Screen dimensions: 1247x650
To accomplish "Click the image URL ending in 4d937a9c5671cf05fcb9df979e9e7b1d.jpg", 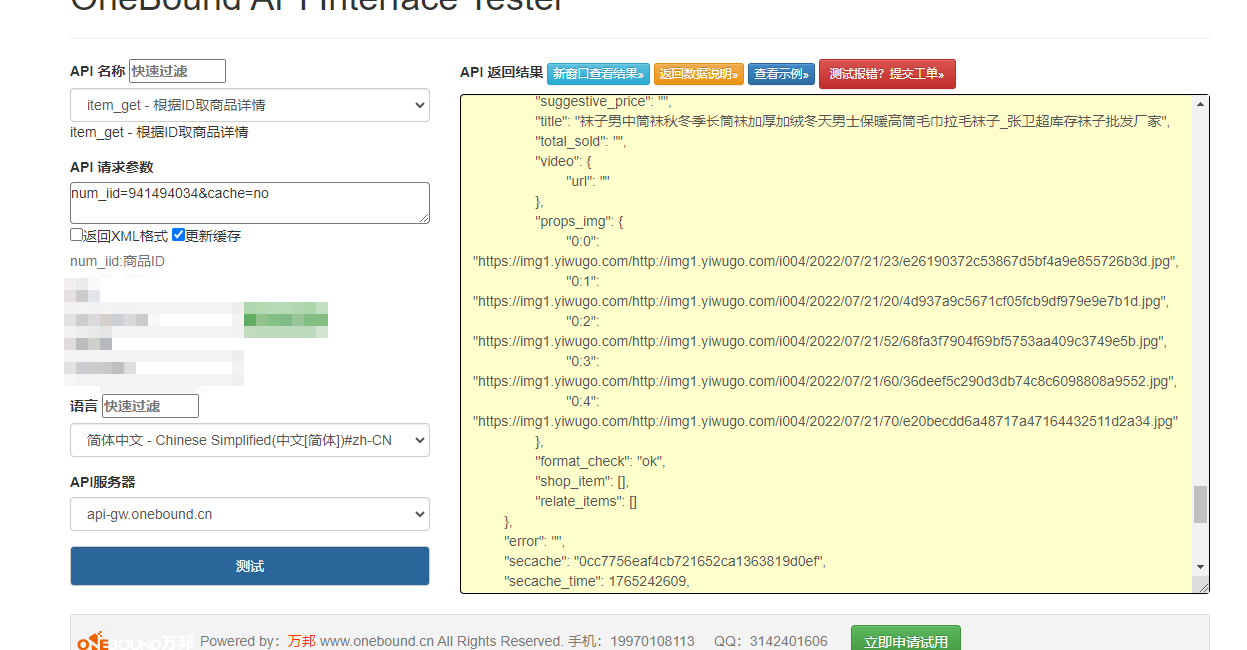I will [821, 301].
